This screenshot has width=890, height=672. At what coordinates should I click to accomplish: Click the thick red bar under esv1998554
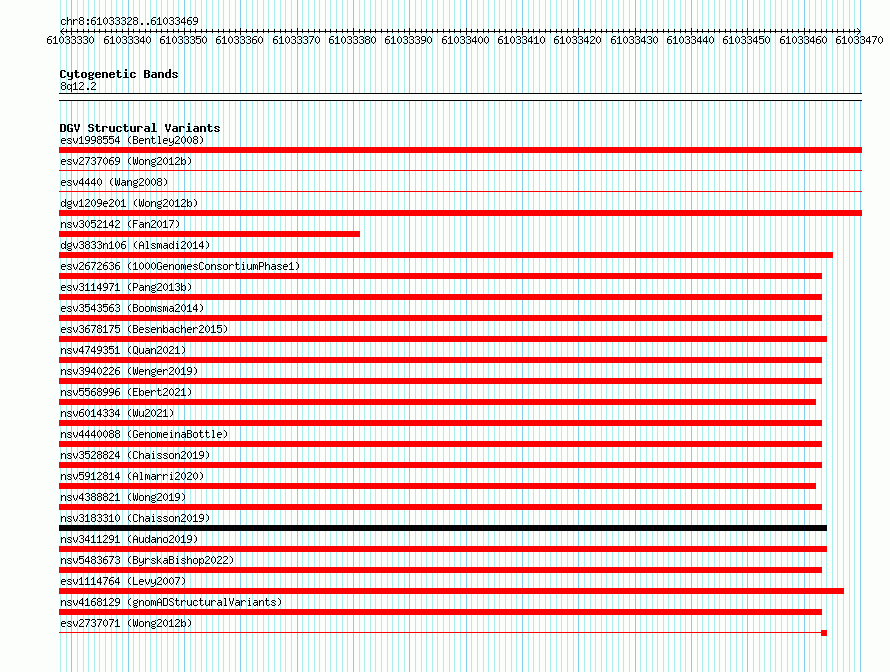460,150
